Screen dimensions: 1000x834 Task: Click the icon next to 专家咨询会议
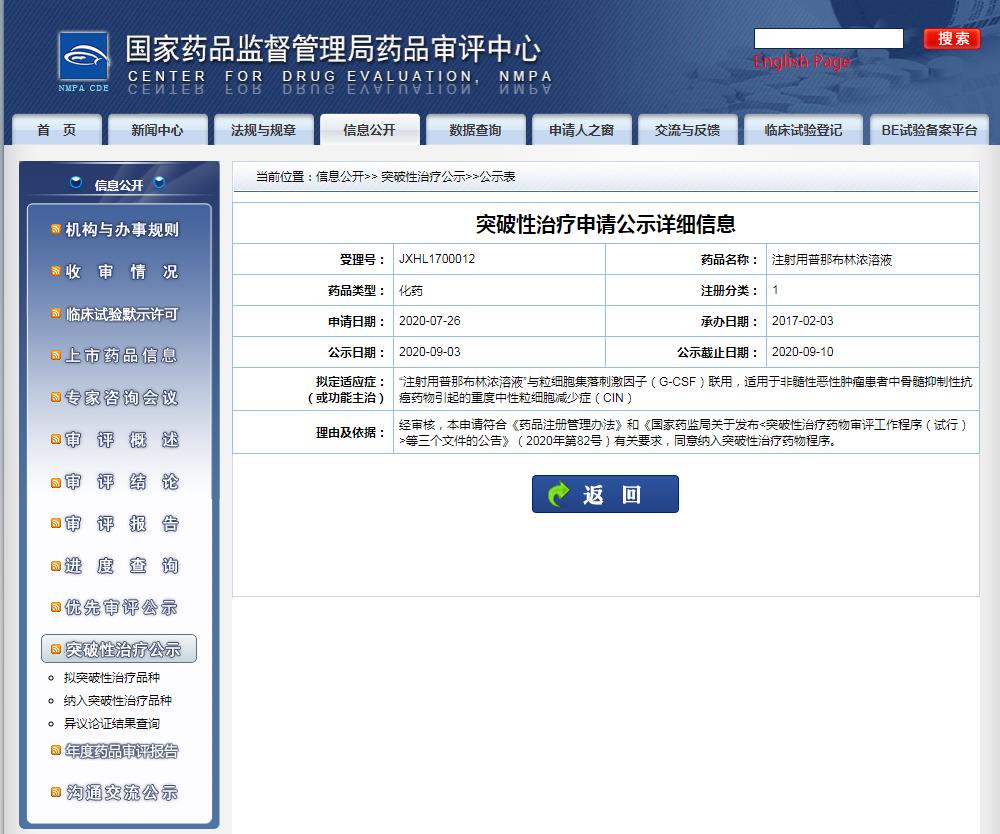56,398
